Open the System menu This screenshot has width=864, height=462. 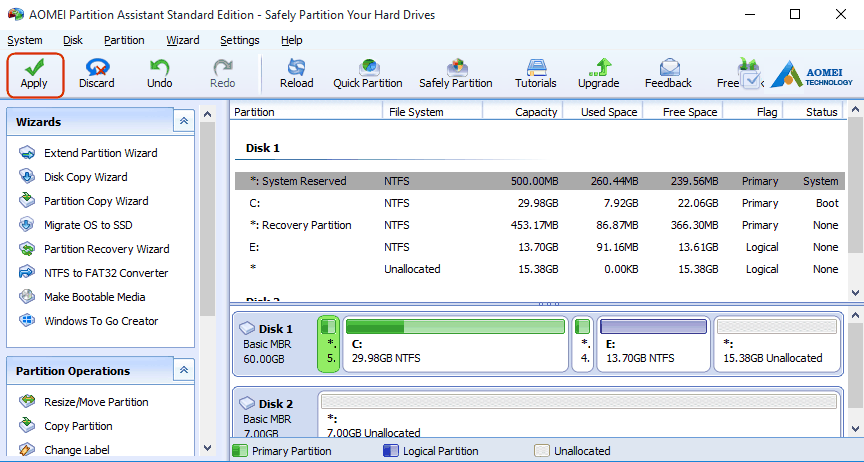click(25, 40)
